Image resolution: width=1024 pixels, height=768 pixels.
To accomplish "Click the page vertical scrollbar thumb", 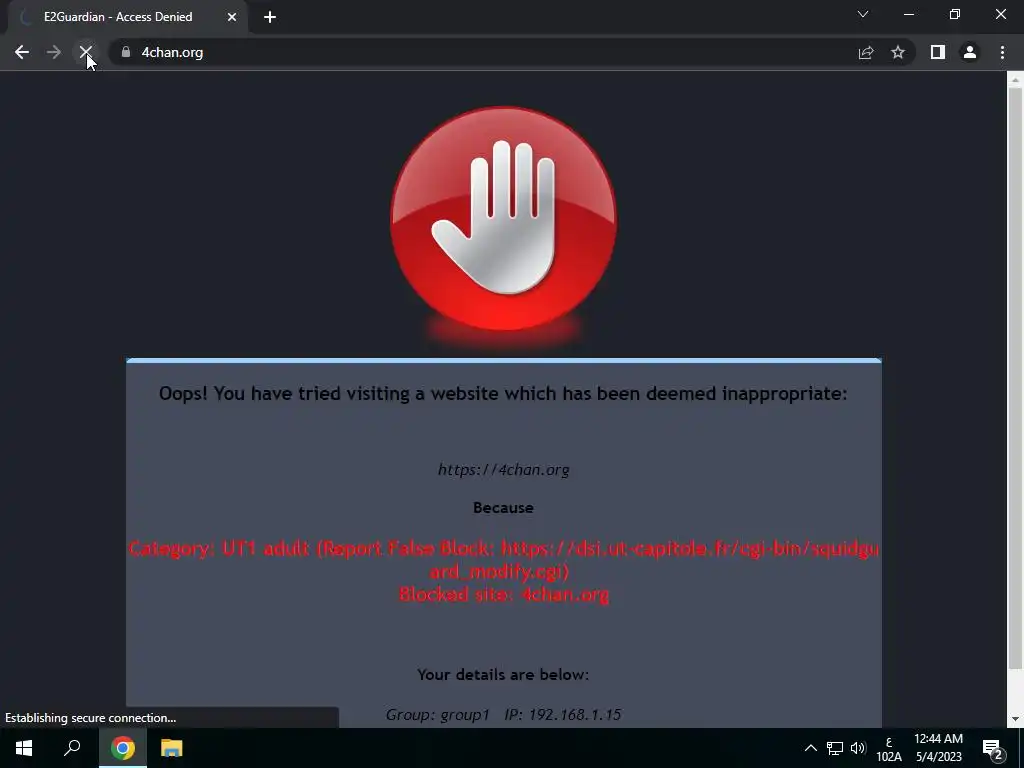I will 1015,379.
